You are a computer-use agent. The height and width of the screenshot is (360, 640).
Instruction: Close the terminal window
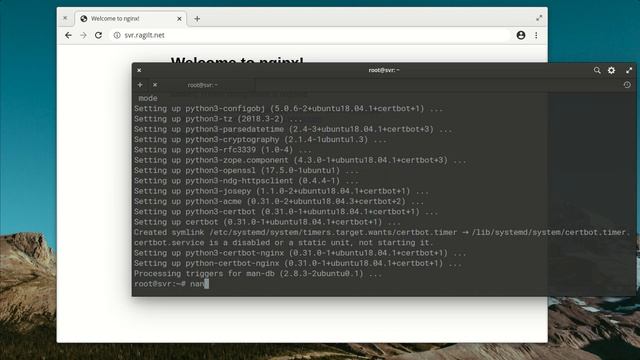pyautogui.click(x=139, y=70)
